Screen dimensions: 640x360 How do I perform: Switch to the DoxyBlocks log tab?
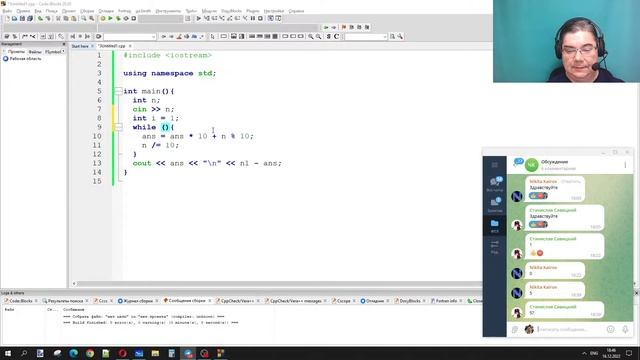coord(409,301)
